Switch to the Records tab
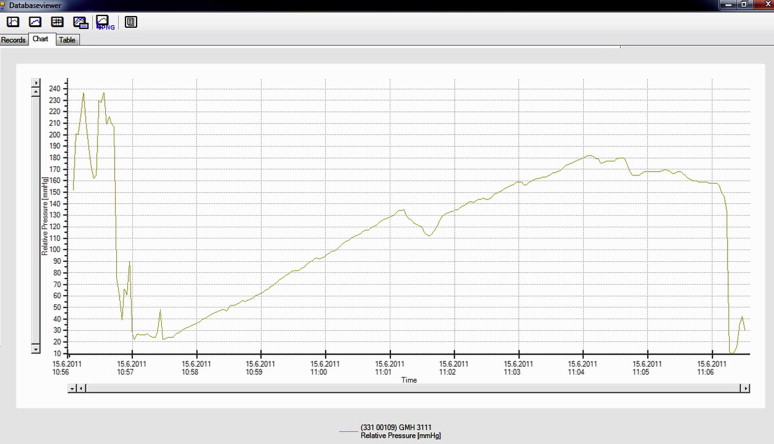Image resolution: width=774 pixels, height=444 pixels. [x=14, y=40]
